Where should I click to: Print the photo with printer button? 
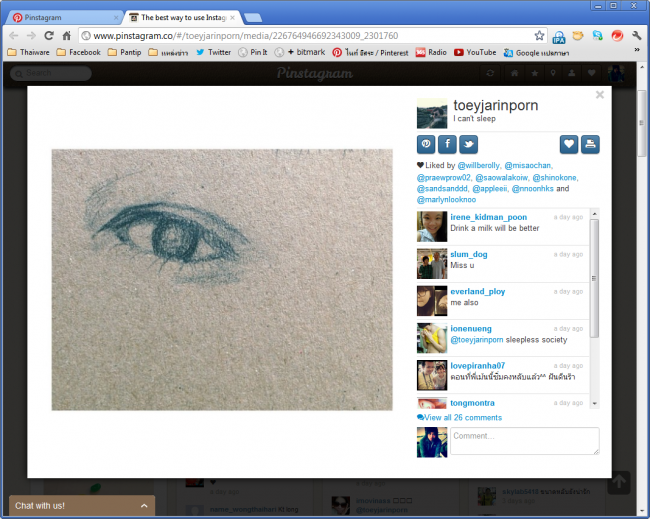tap(590, 144)
